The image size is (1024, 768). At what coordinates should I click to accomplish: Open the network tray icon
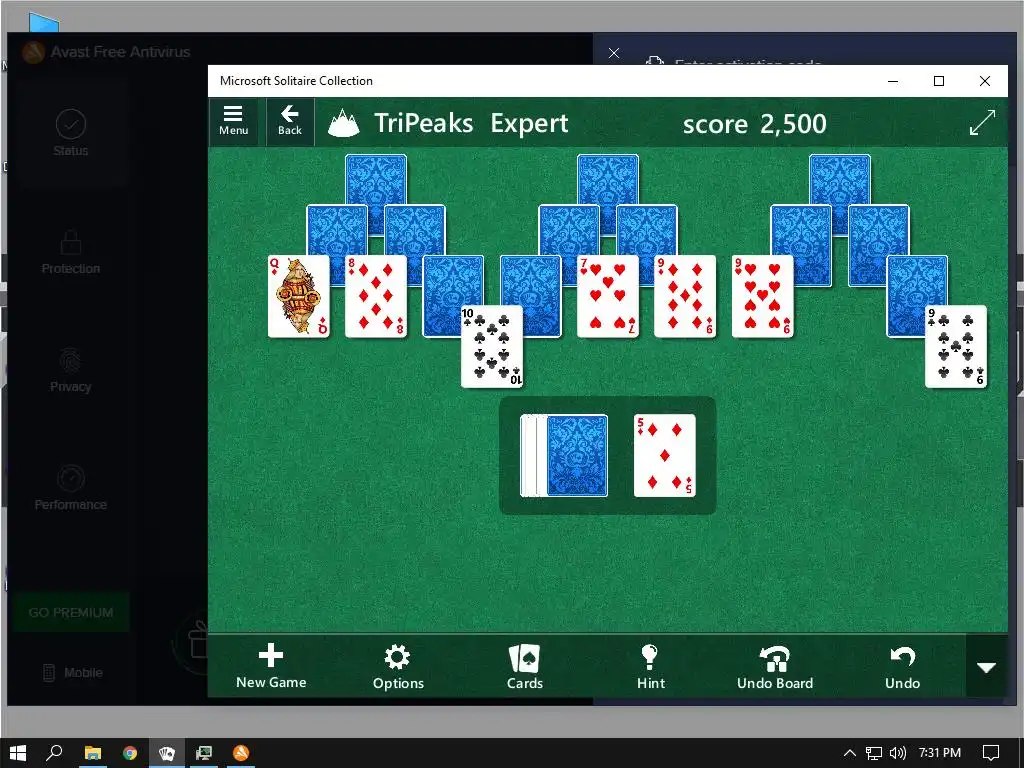[x=874, y=753]
